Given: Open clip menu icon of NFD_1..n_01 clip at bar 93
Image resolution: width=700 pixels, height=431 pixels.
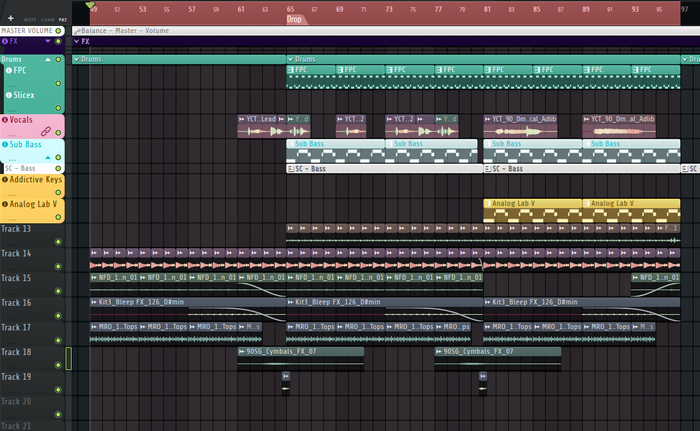Looking at the screenshot, I should pyautogui.click(x=635, y=277).
